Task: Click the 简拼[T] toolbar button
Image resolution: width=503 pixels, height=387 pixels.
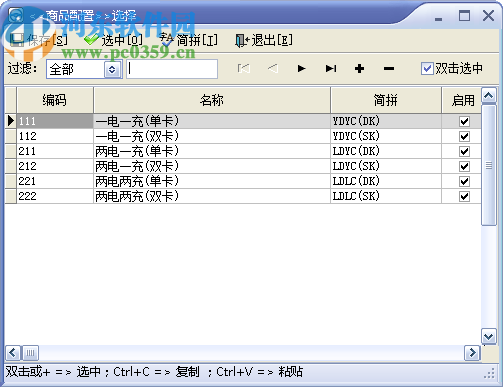Action: point(189,40)
